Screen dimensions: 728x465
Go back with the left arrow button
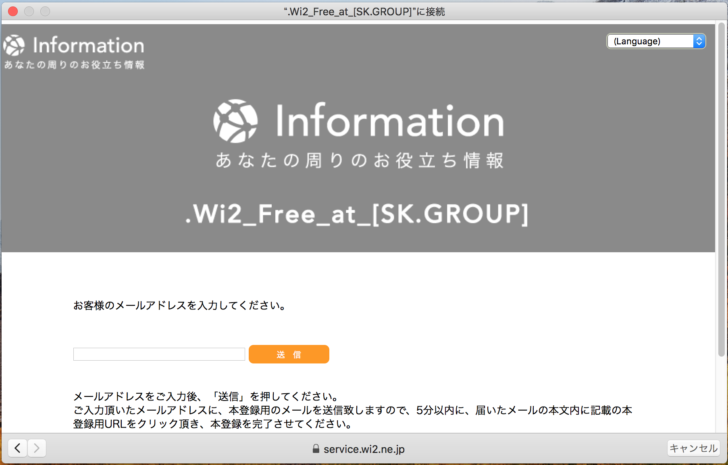(17, 448)
